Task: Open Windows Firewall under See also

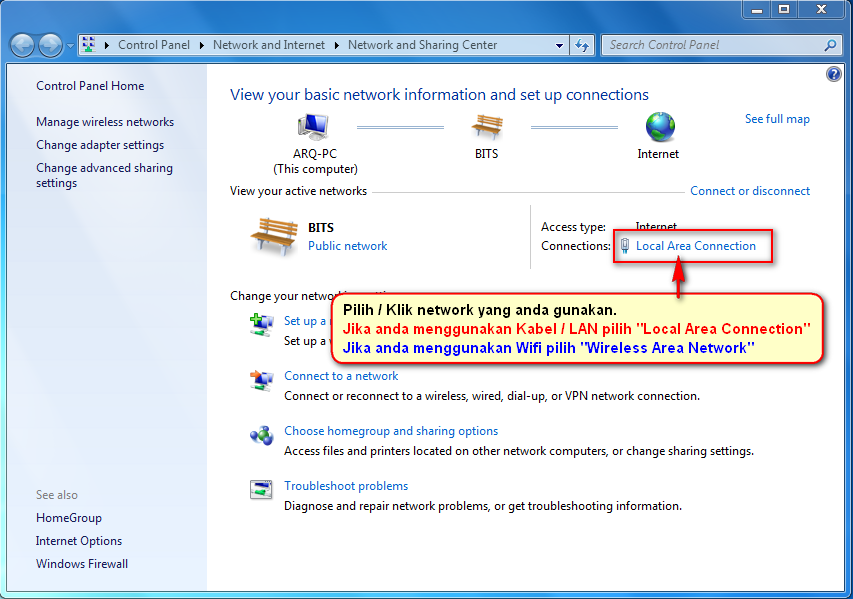Action: coord(82,564)
